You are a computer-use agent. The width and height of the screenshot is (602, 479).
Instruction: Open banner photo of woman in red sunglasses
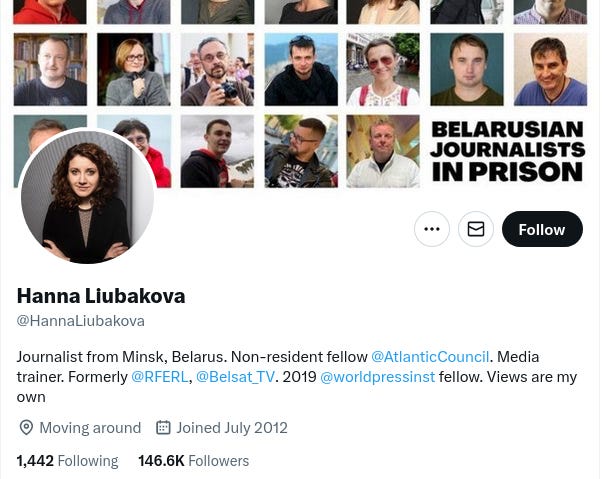(383, 69)
